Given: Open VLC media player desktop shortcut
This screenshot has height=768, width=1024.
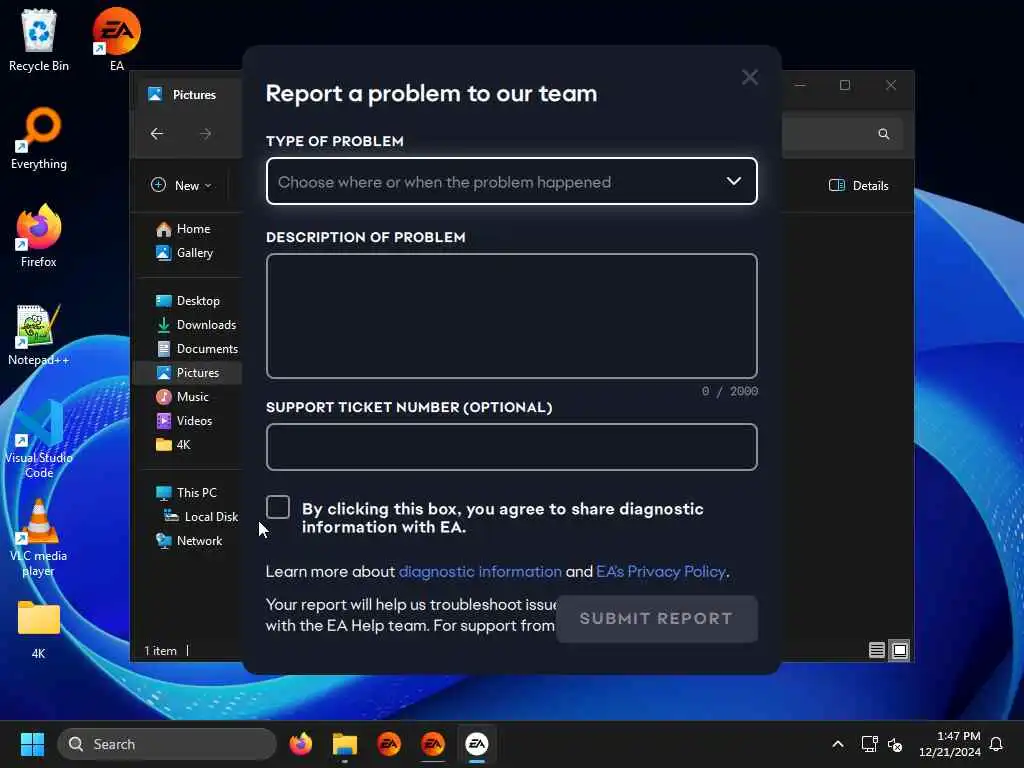Looking at the screenshot, I should (39, 538).
